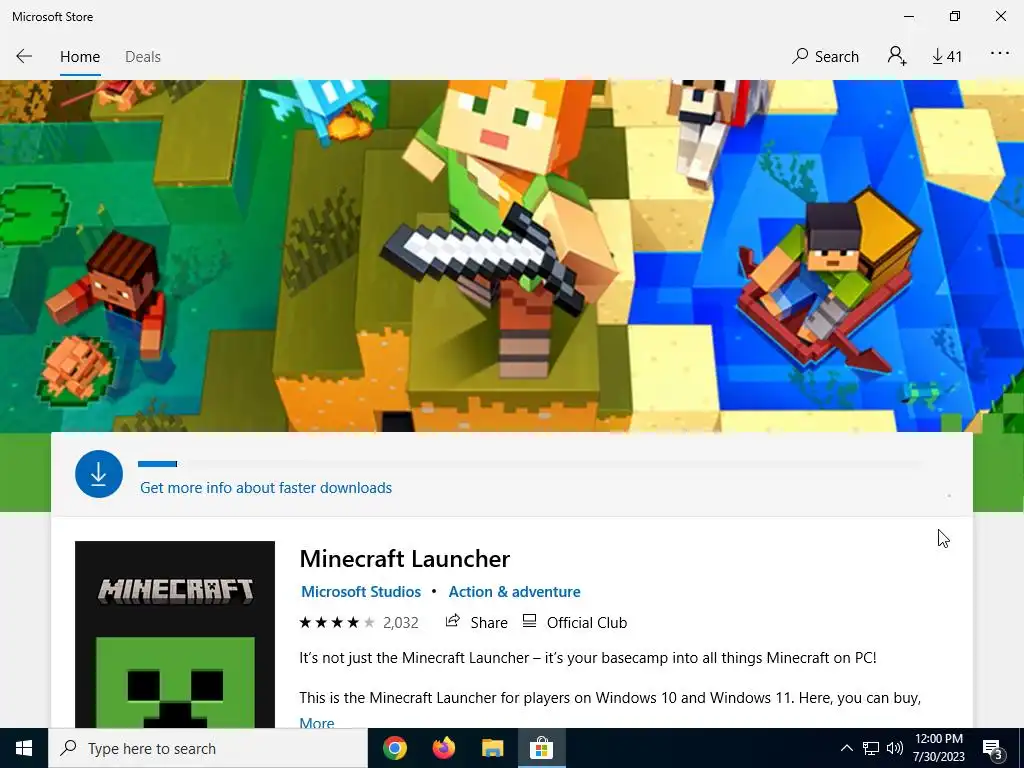Minimize the Microsoft Store window
The height and width of the screenshot is (768, 1024).
pos(908,16)
